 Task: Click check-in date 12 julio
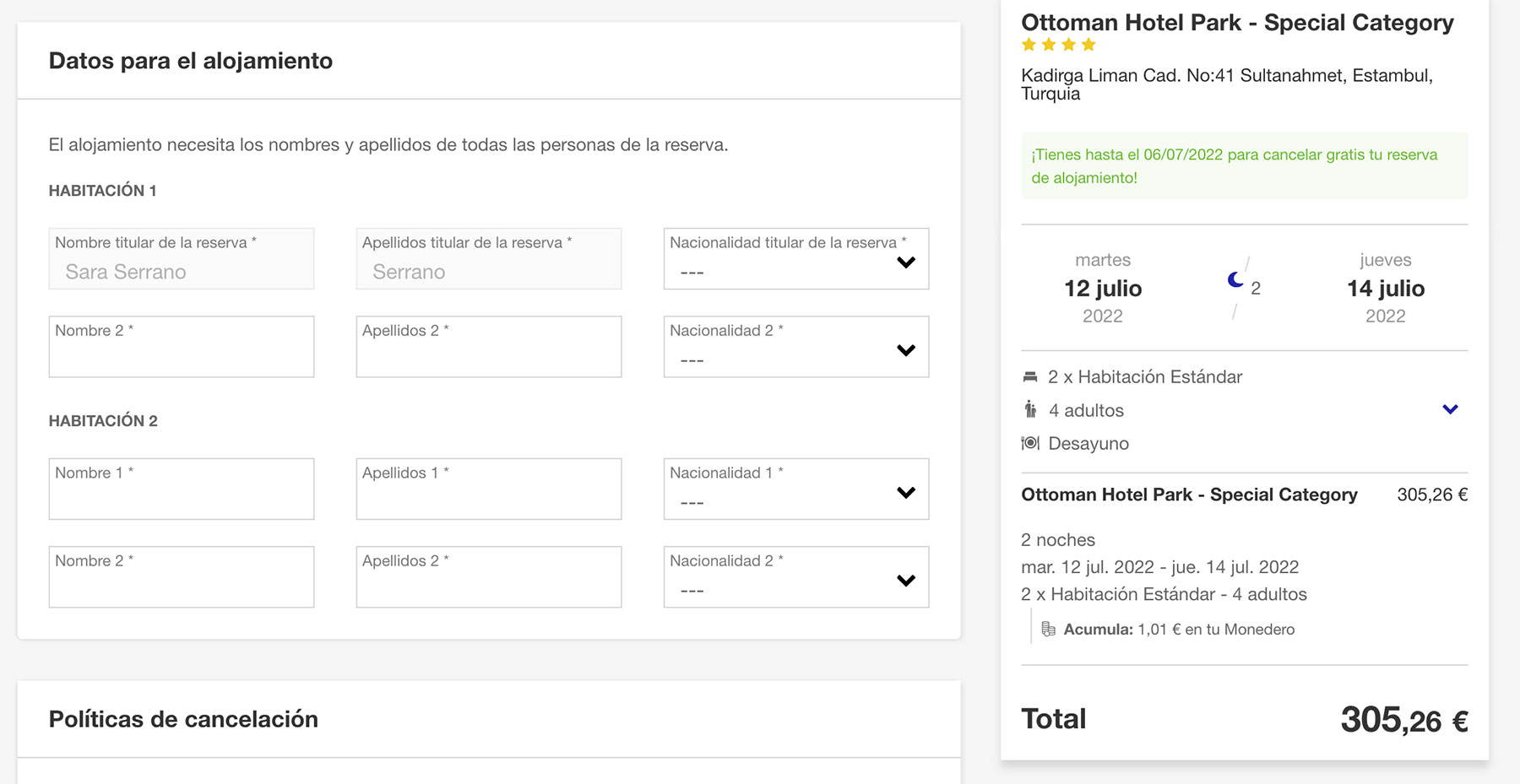tap(1103, 289)
